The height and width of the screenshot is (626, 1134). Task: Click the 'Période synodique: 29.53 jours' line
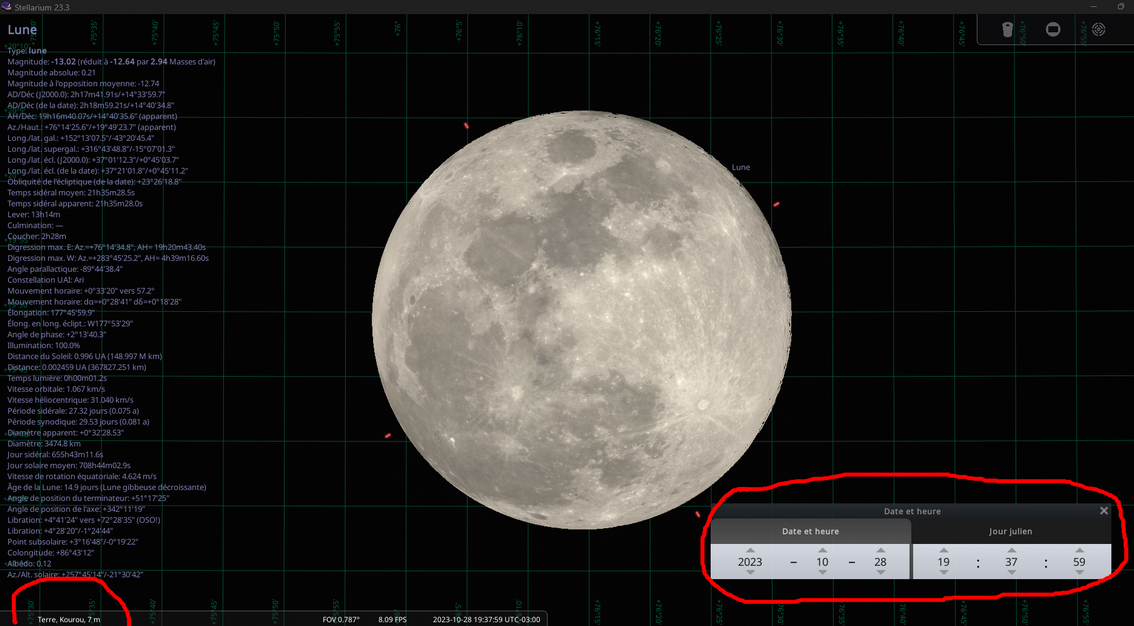(x=78, y=421)
